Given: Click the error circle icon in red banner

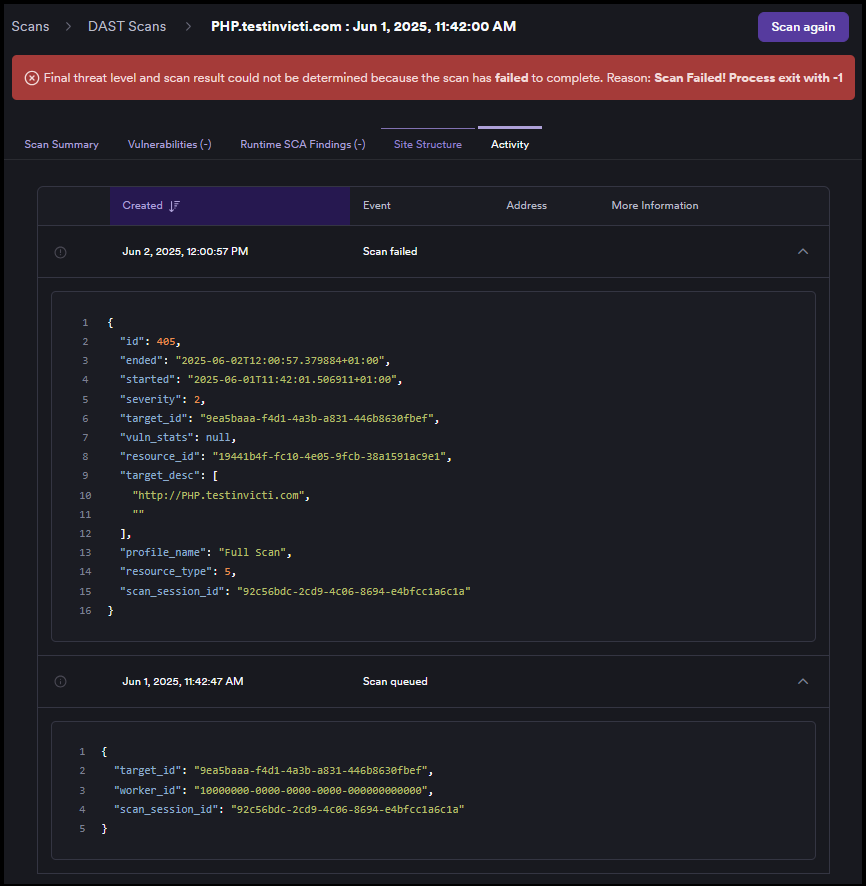Looking at the screenshot, I should click(x=32, y=78).
